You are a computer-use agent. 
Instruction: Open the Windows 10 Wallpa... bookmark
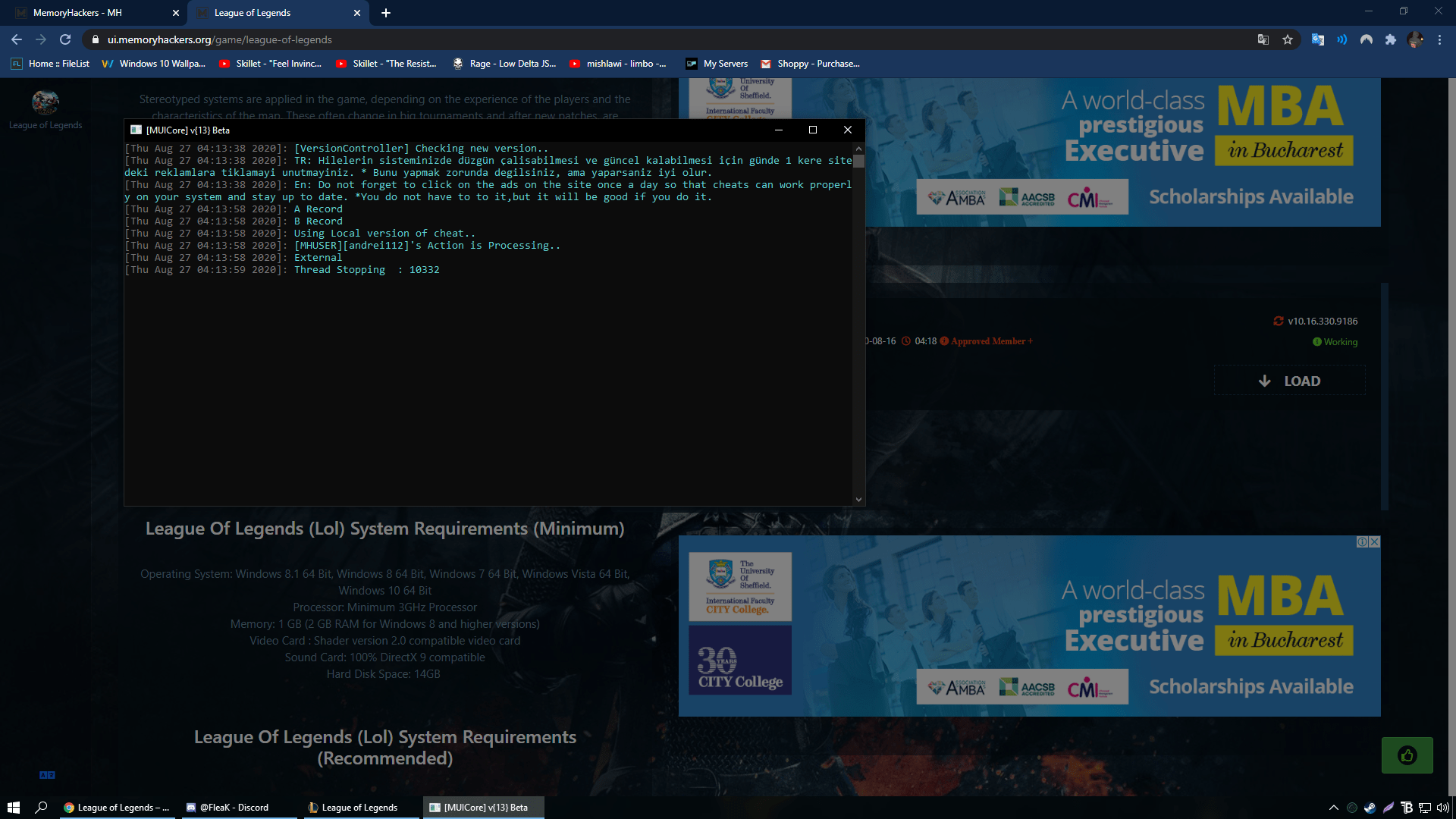pos(154,64)
